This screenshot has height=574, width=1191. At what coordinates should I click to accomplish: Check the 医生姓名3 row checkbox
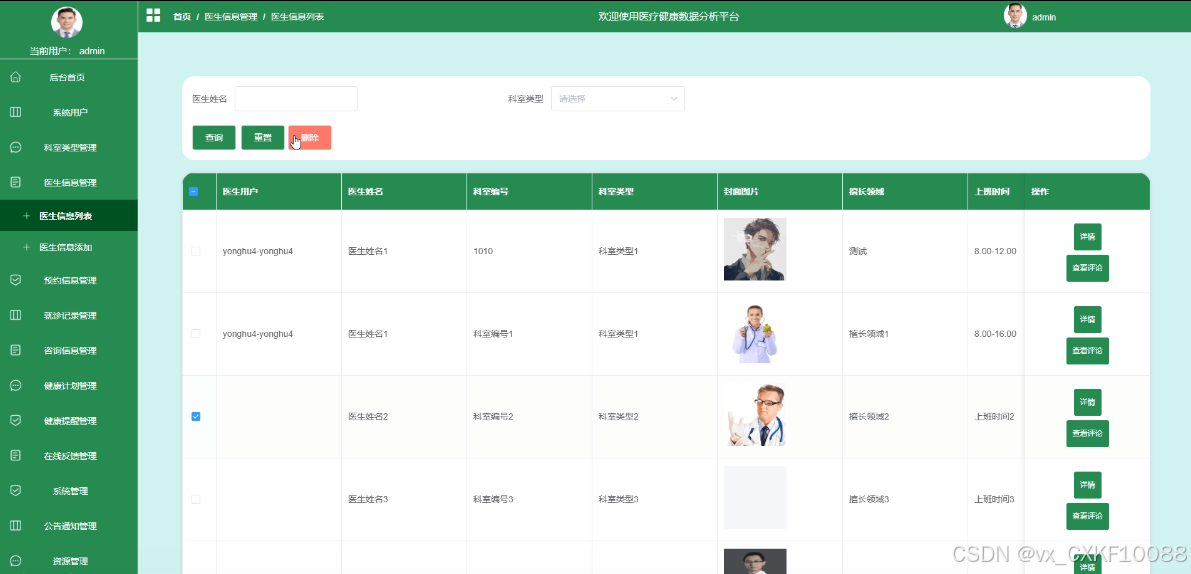(x=195, y=499)
